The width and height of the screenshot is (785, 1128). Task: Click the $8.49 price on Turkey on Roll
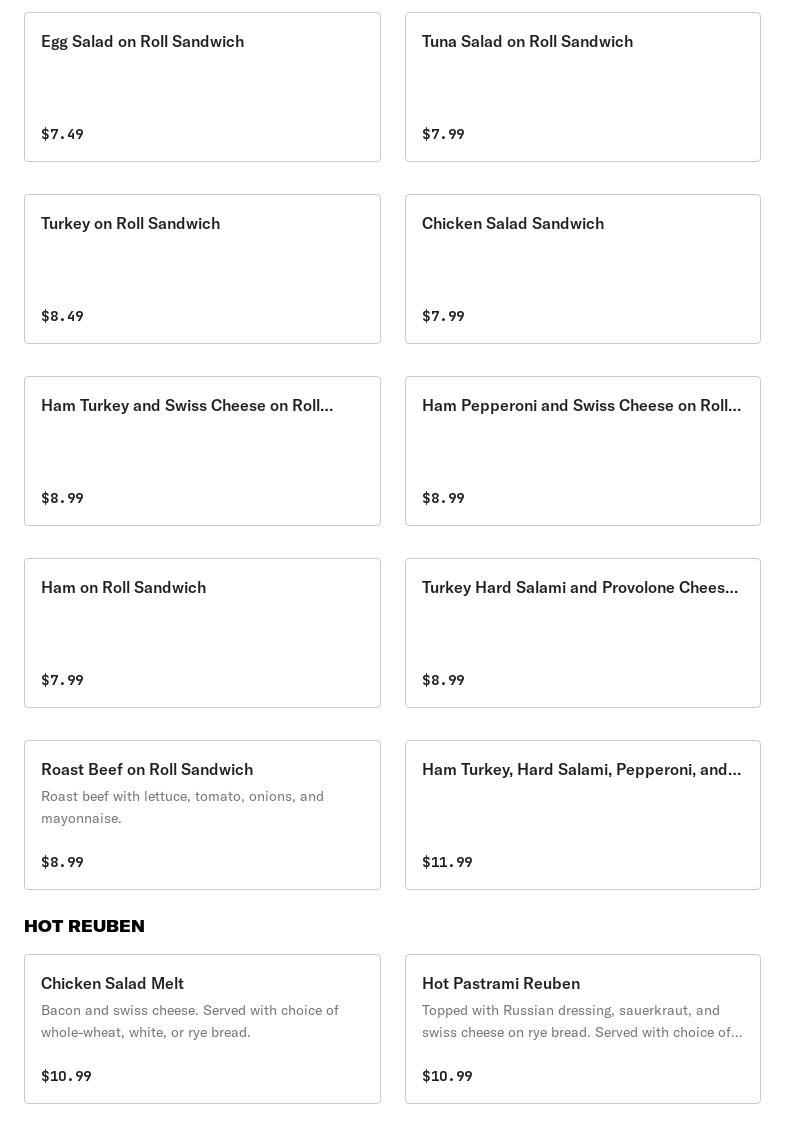(62, 316)
